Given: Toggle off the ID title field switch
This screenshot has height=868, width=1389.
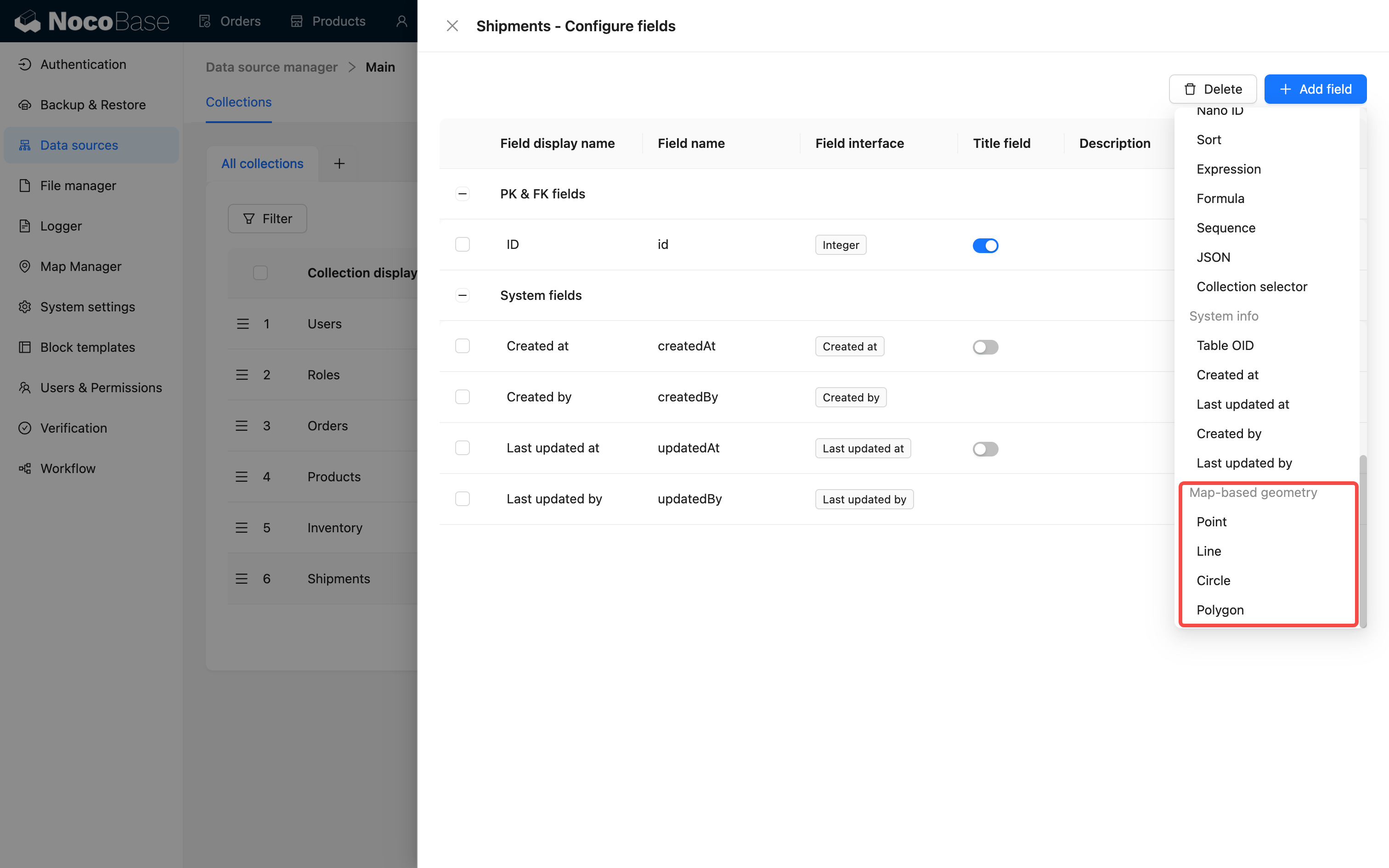Looking at the screenshot, I should [x=986, y=246].
